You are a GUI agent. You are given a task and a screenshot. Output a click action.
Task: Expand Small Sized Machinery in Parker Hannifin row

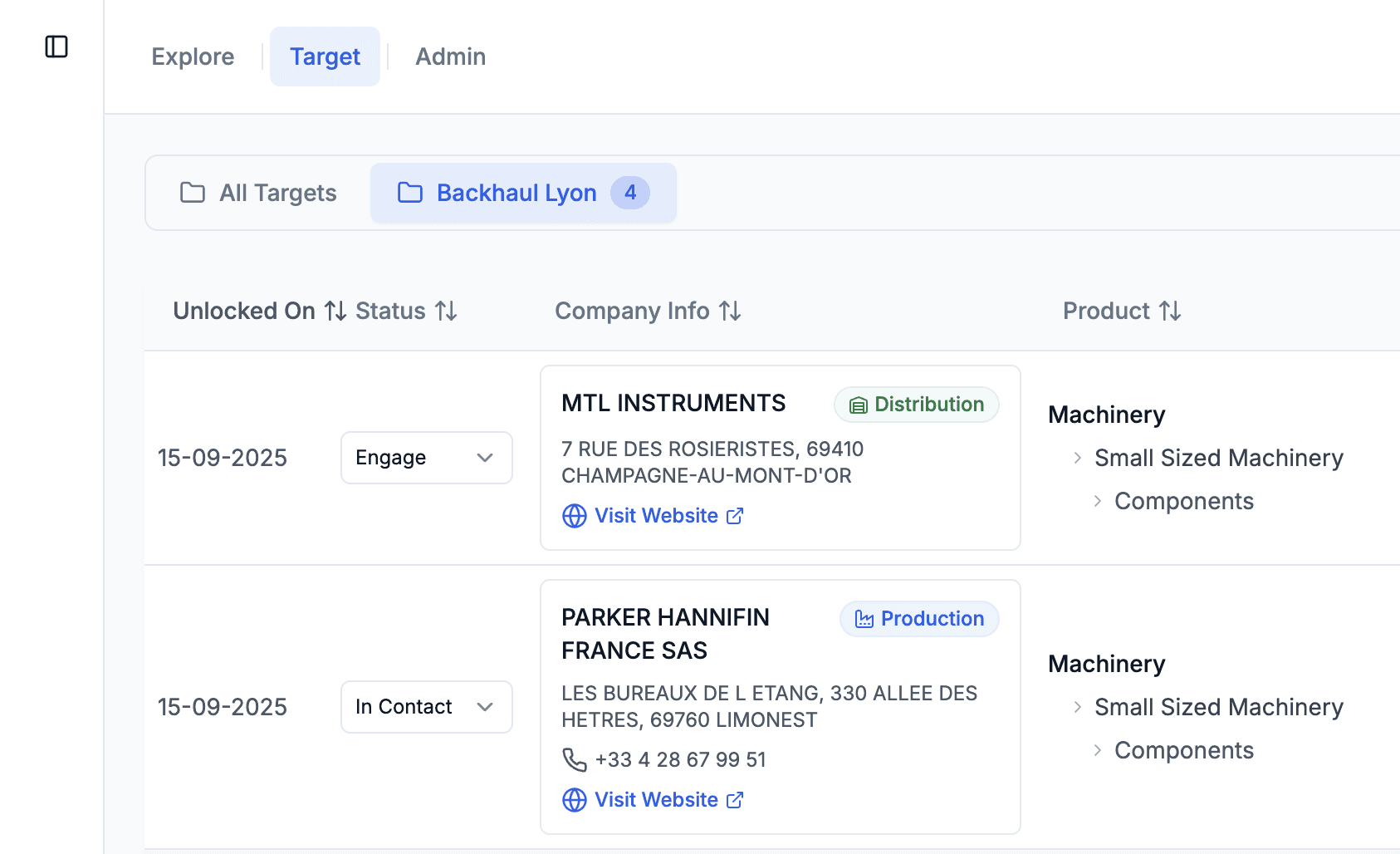click(1077, 707)
